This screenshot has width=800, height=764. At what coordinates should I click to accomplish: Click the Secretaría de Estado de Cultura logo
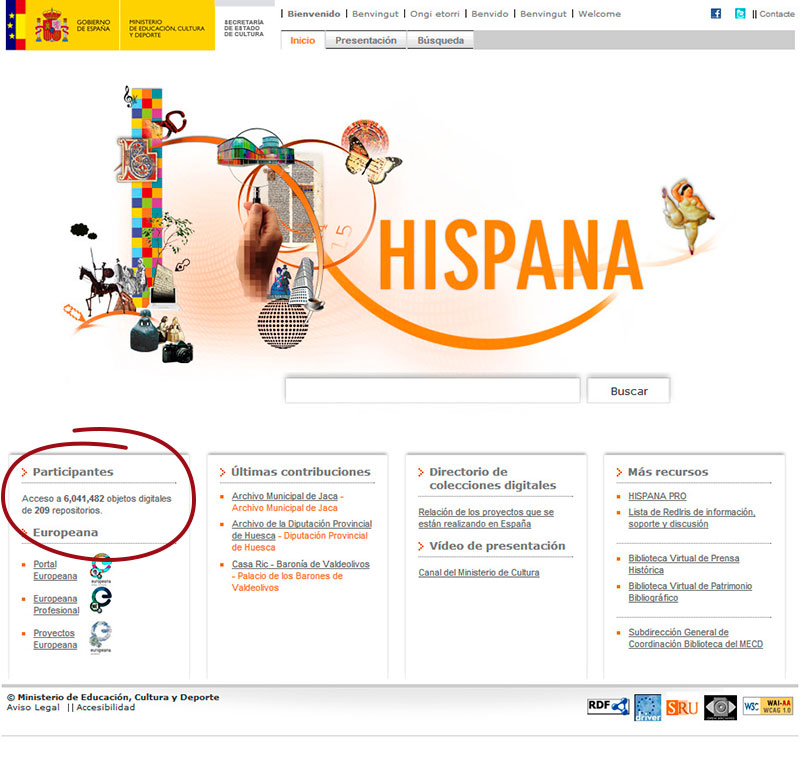(244, 28)
